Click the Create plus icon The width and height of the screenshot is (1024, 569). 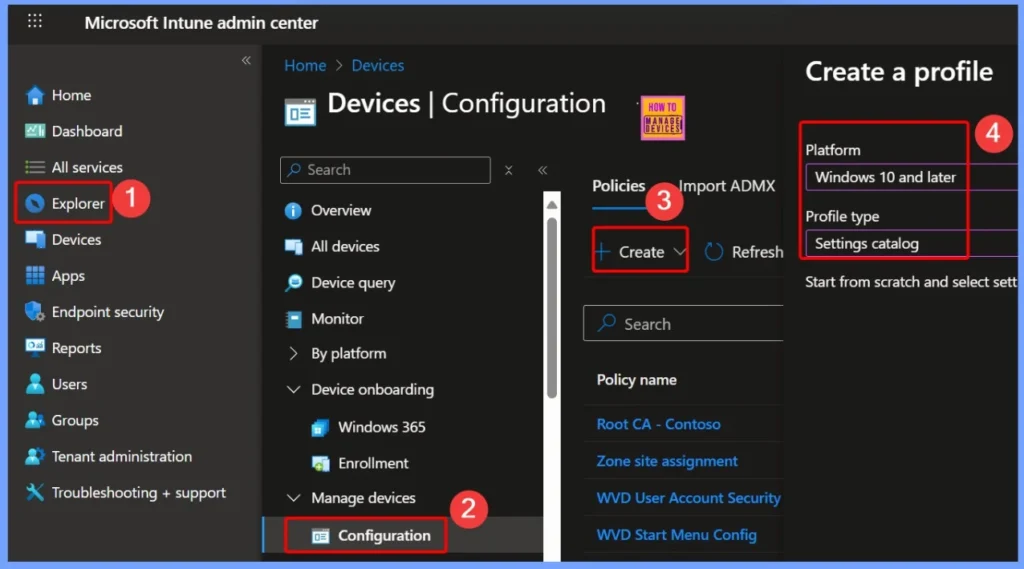click(x=603, y=252)
